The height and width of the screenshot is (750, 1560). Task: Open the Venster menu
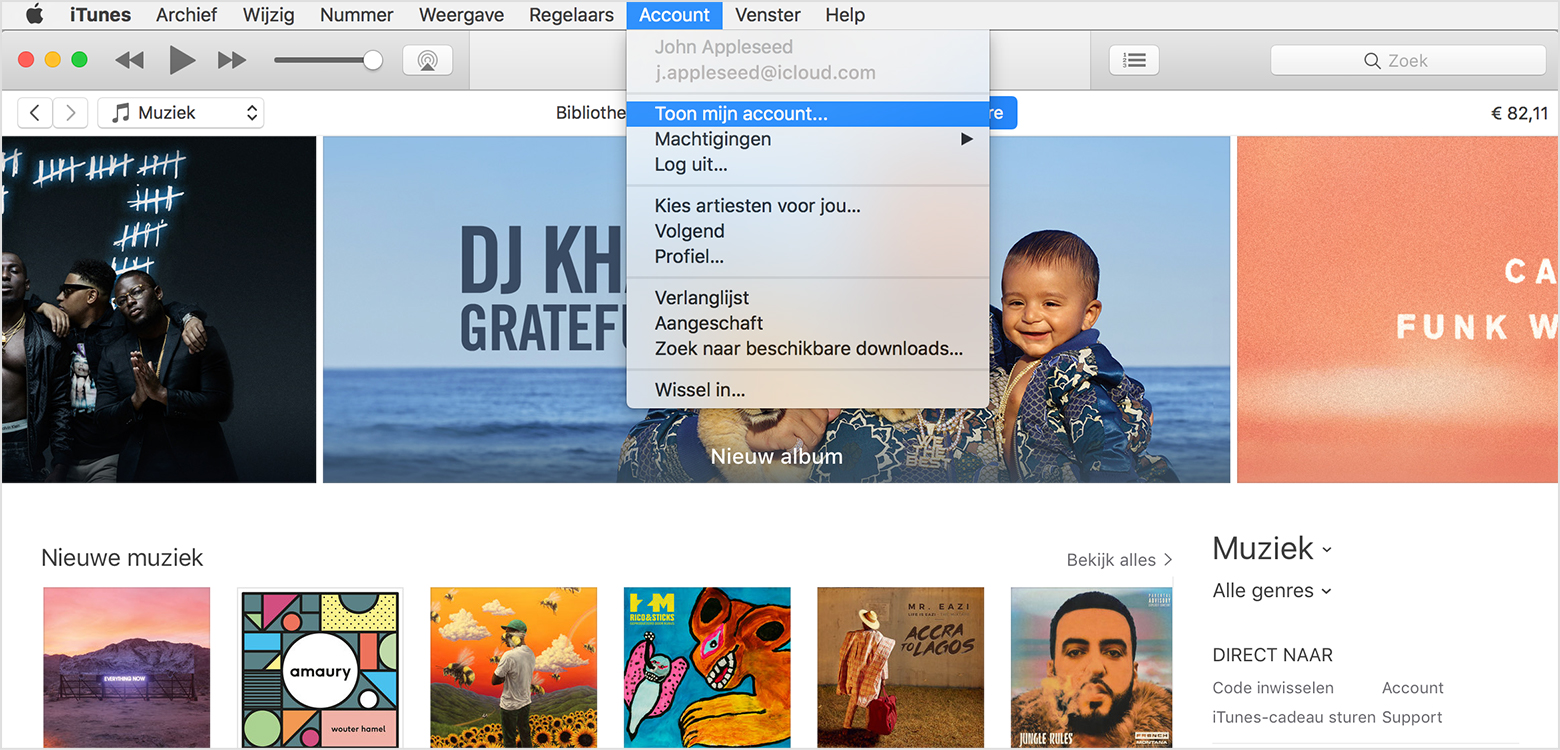point(767,15)
